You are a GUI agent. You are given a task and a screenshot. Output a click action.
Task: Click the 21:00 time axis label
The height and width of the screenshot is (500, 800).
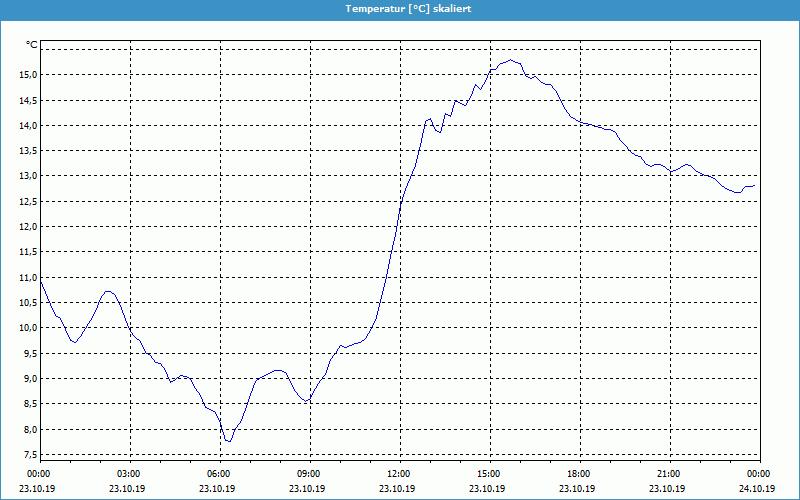pyautogui.click(x=669, y=474)
